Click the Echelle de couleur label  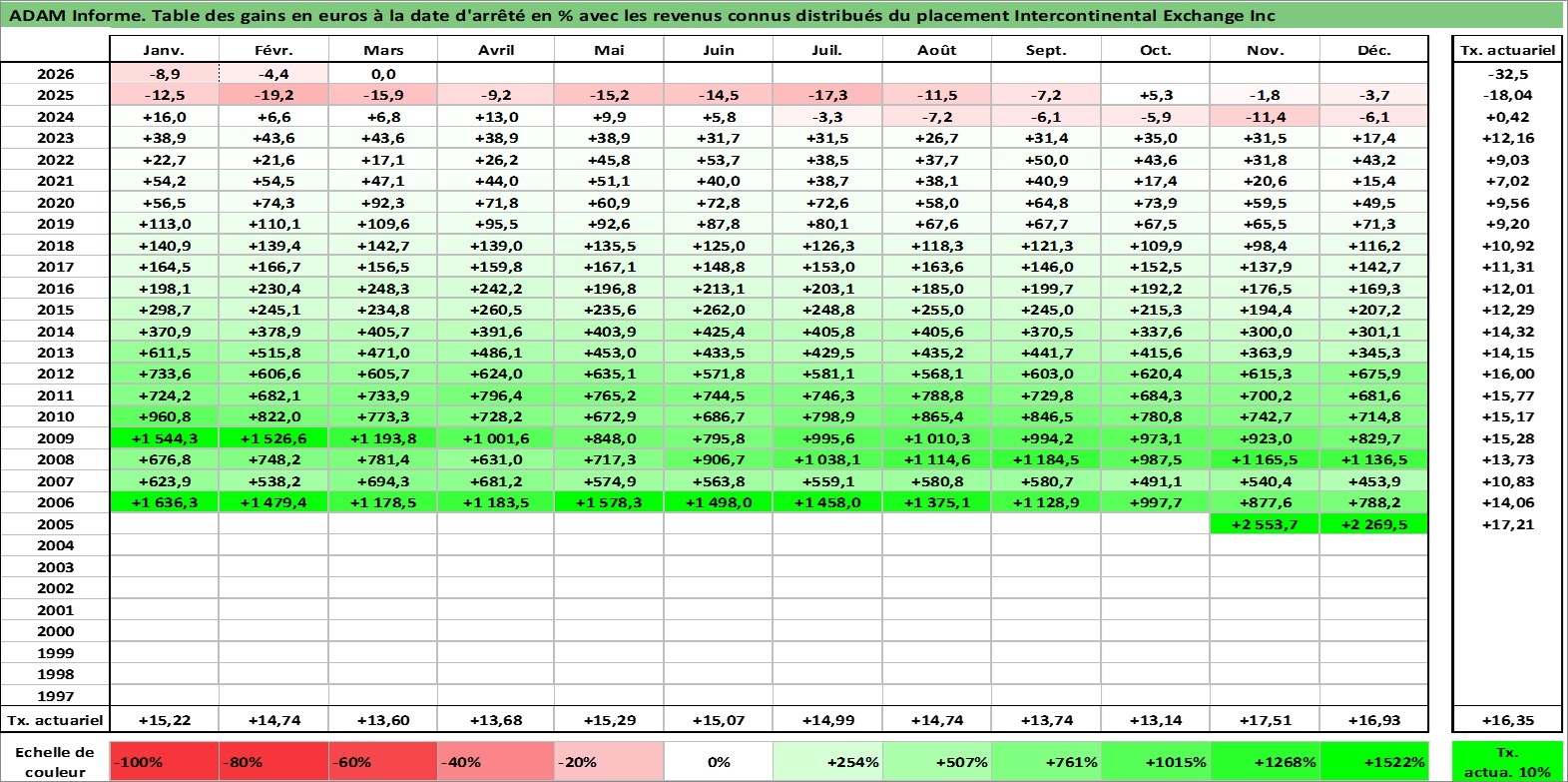(55, 762)
